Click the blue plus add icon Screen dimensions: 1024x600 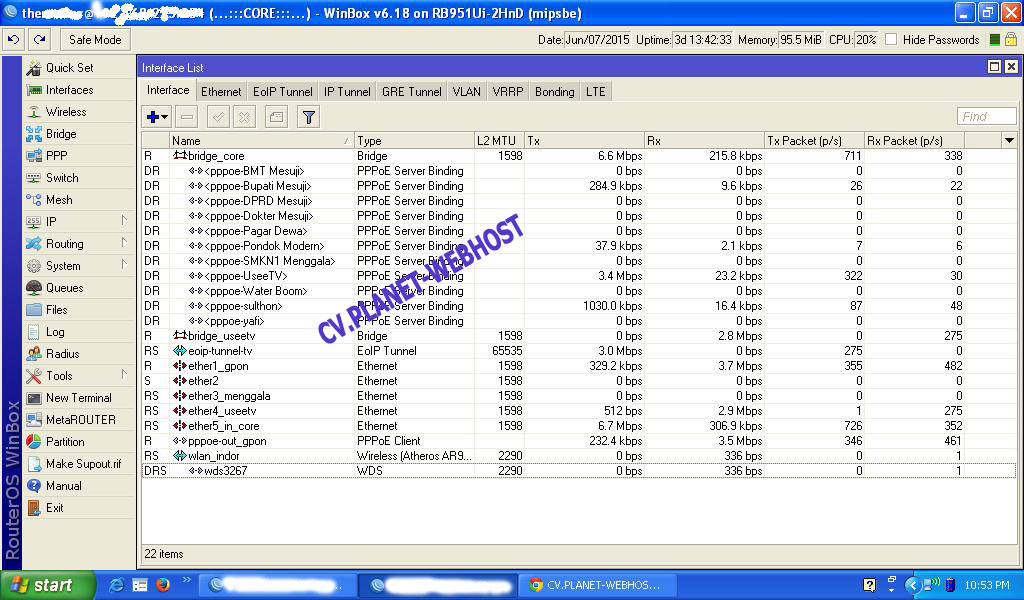coord(153,117)
